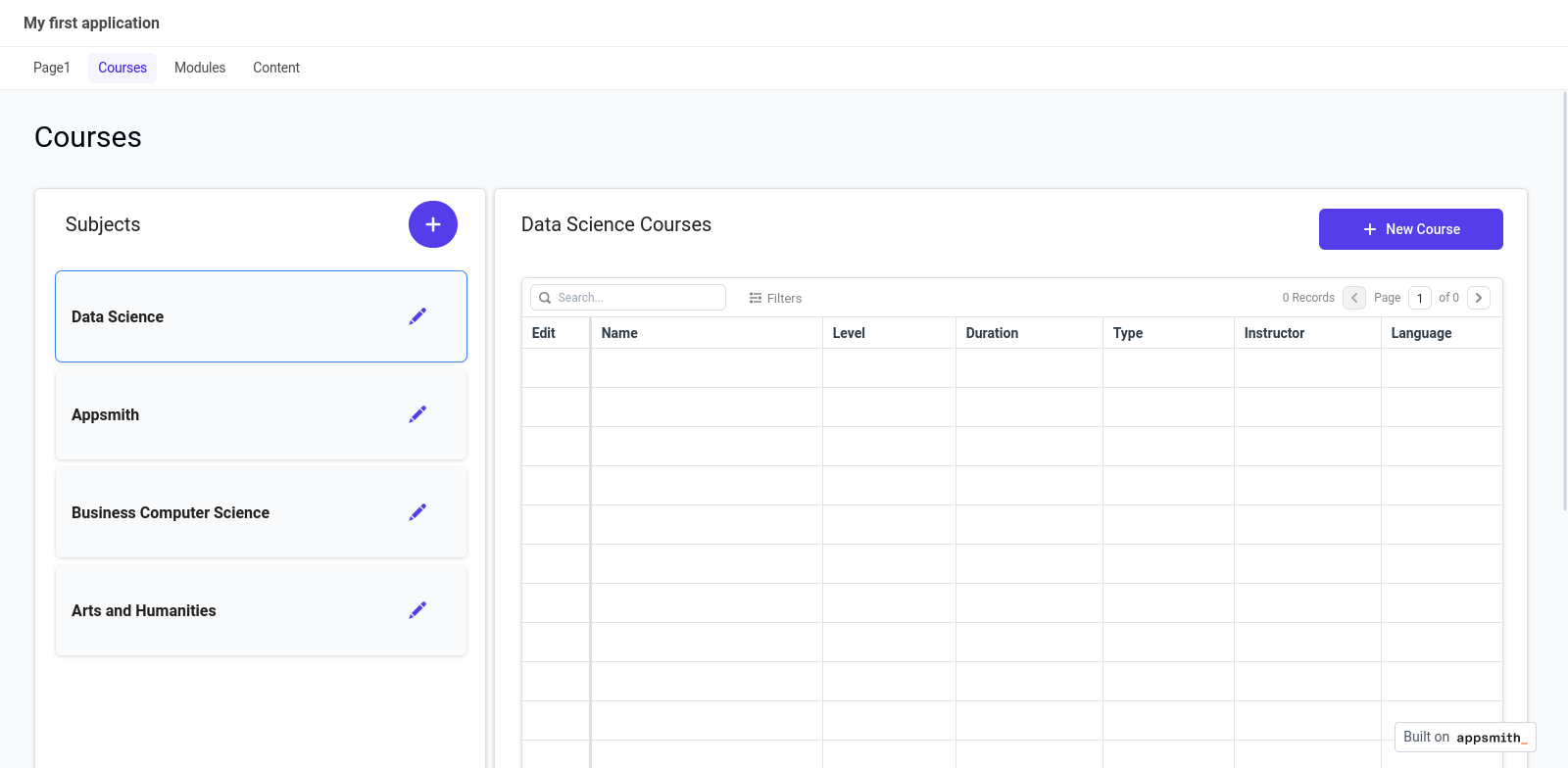The height and width of the screenshot is (768, 1568).
Task: Open the table Filters option
Action: tap(775, 298)
